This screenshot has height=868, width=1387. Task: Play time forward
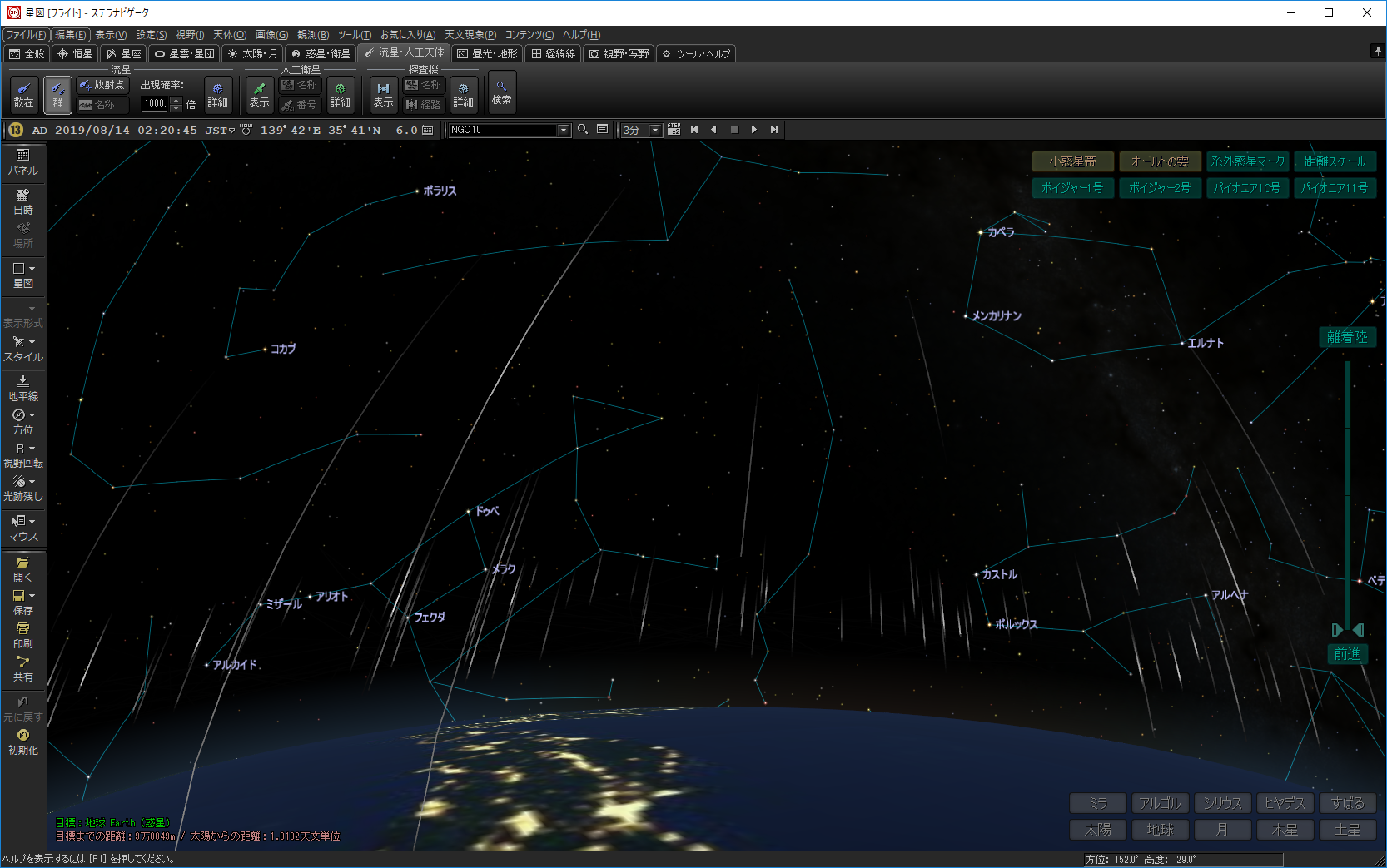754,129
